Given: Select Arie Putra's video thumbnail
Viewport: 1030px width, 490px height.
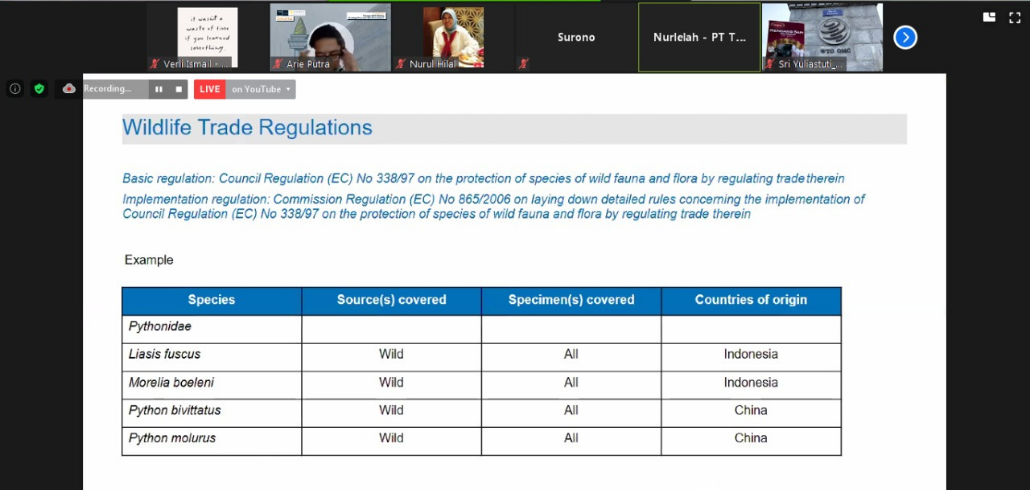Looking at the screenshot, I should (x=330, y=37).
